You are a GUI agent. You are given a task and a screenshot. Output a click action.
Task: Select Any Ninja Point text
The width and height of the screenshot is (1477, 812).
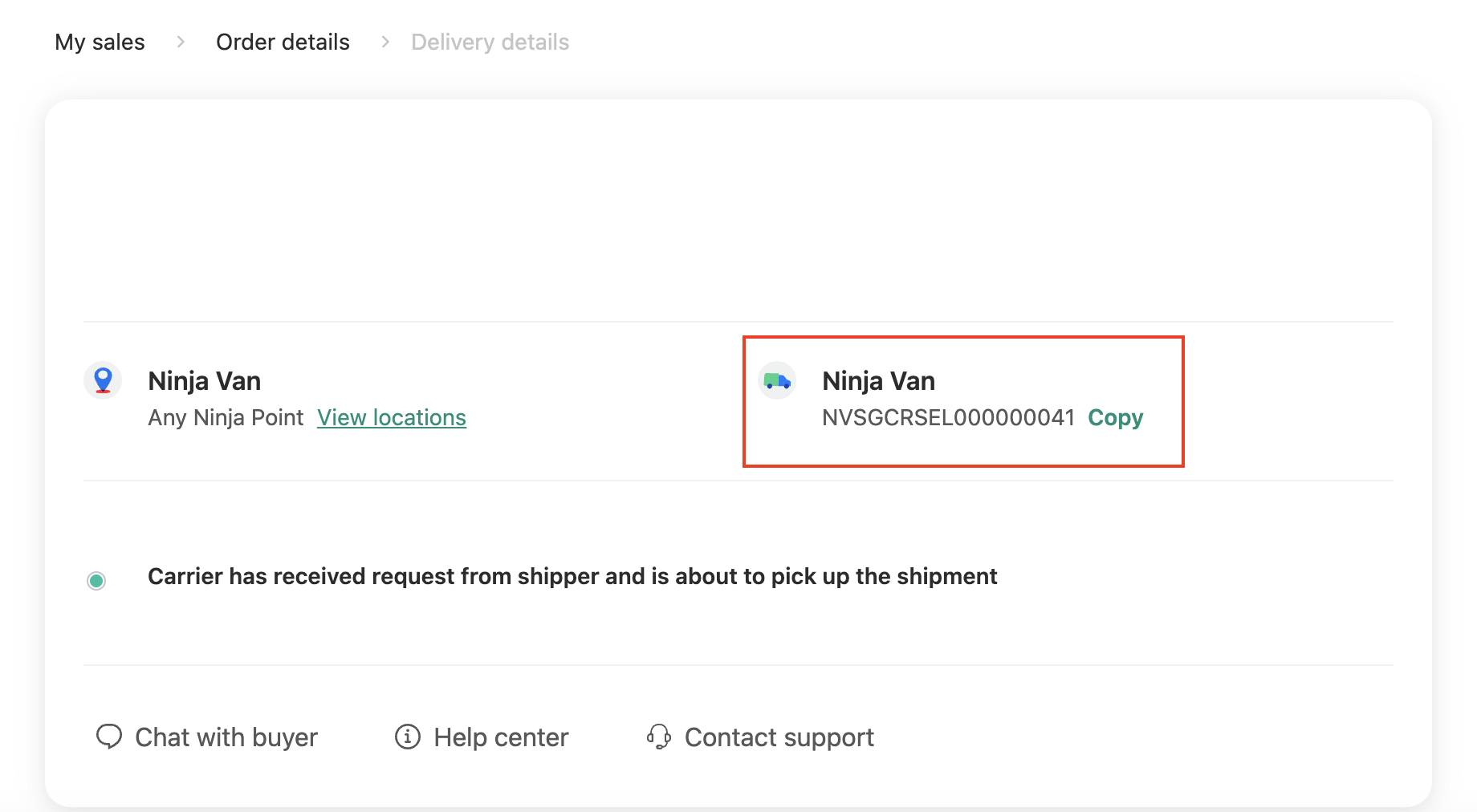coord(226,417)
